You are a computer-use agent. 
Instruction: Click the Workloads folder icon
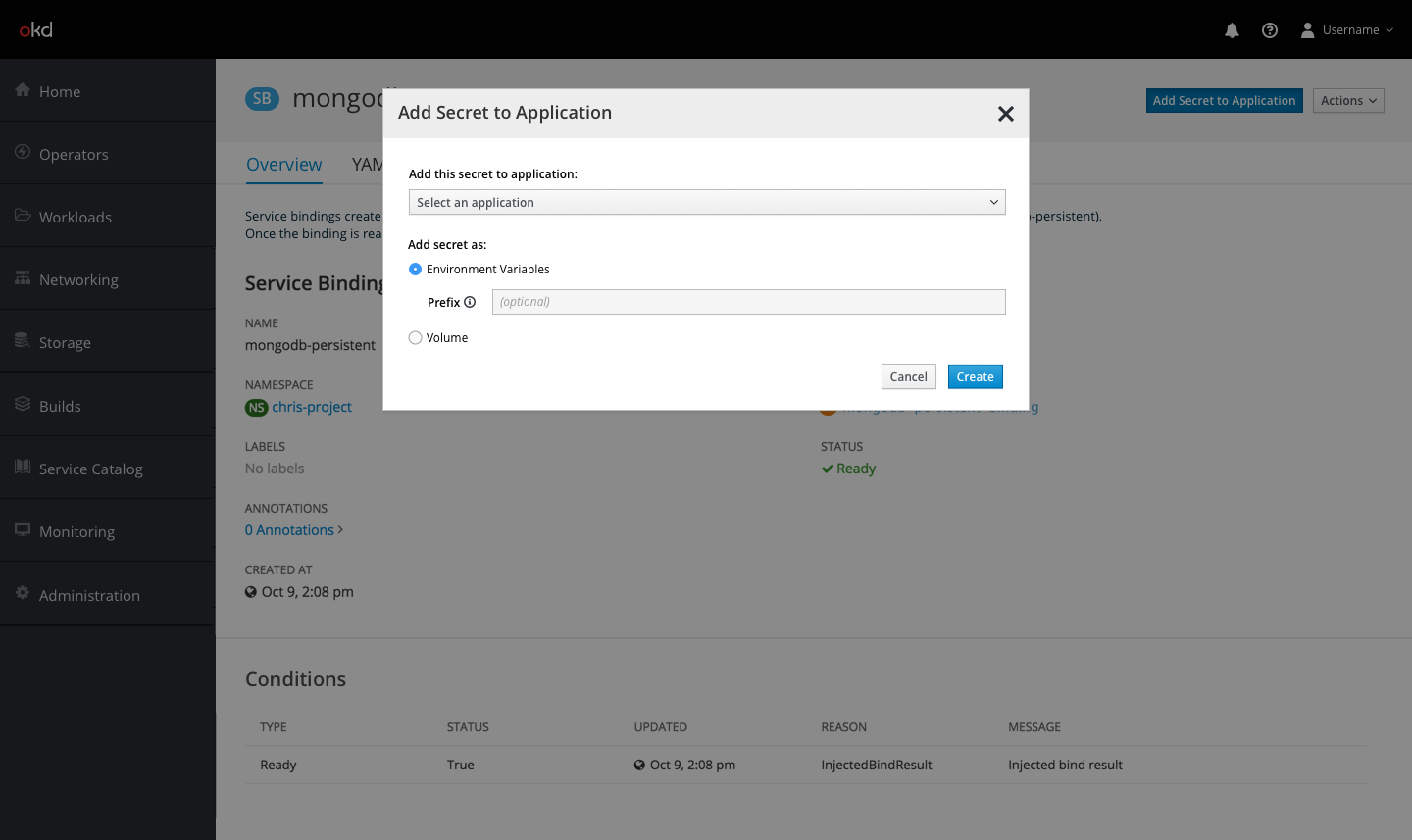click(23, 215)
